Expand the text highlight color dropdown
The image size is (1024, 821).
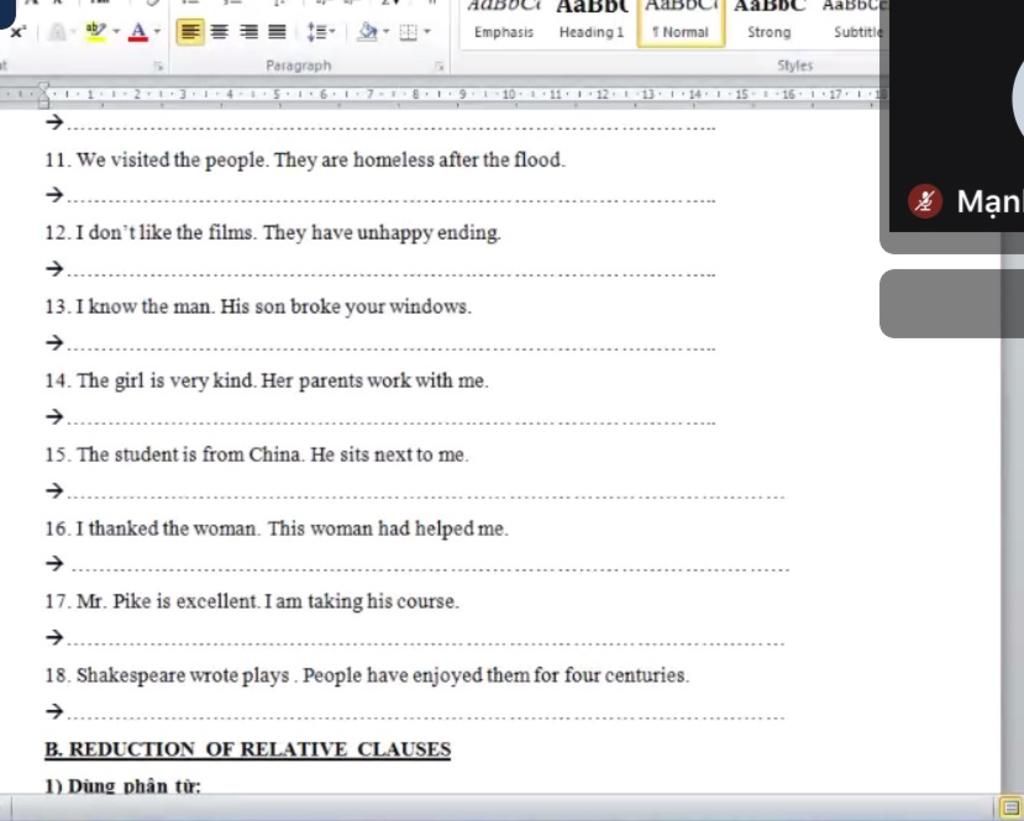116,31
